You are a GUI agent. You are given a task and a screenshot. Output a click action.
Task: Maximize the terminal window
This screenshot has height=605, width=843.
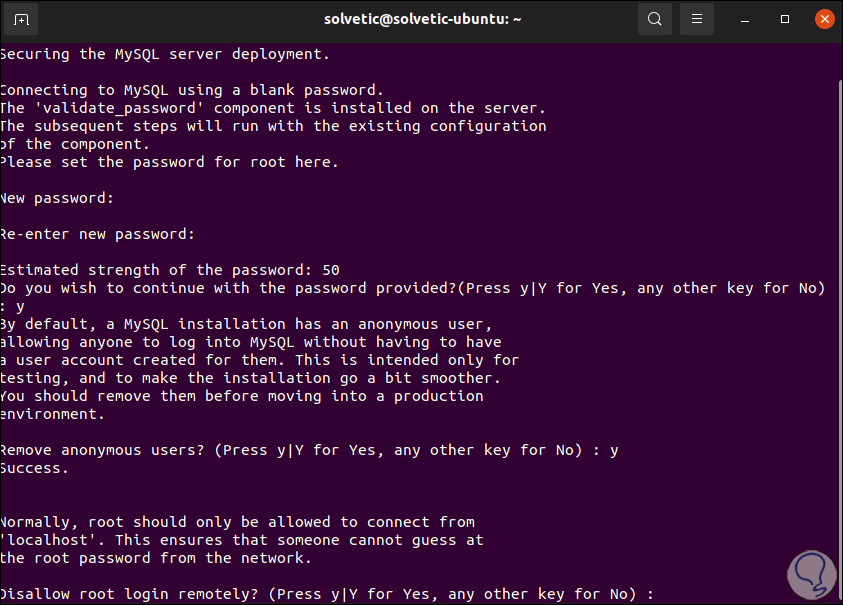[x=785, y=19]
